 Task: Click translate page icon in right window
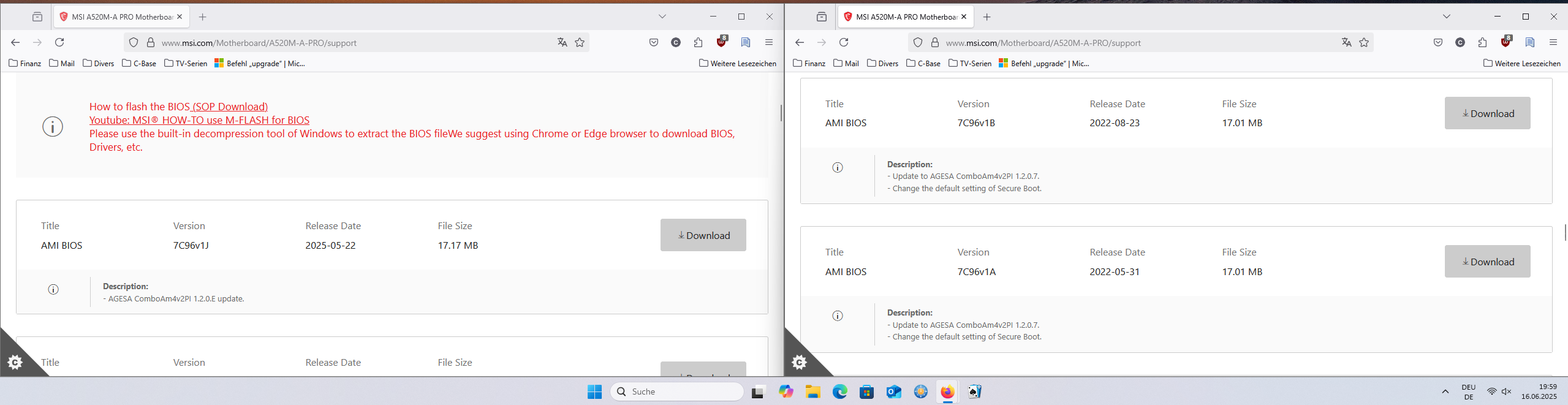1346,42
